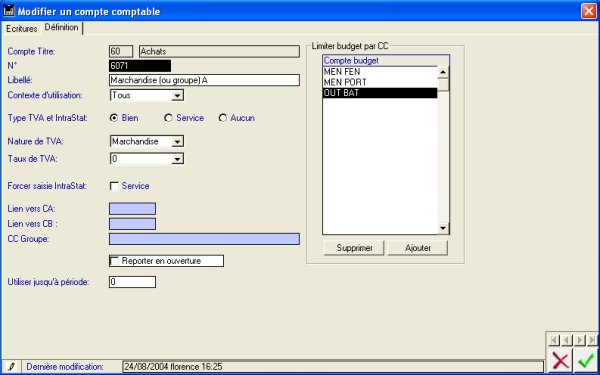Click the Lien vers CB field

(x=132, y=224)
